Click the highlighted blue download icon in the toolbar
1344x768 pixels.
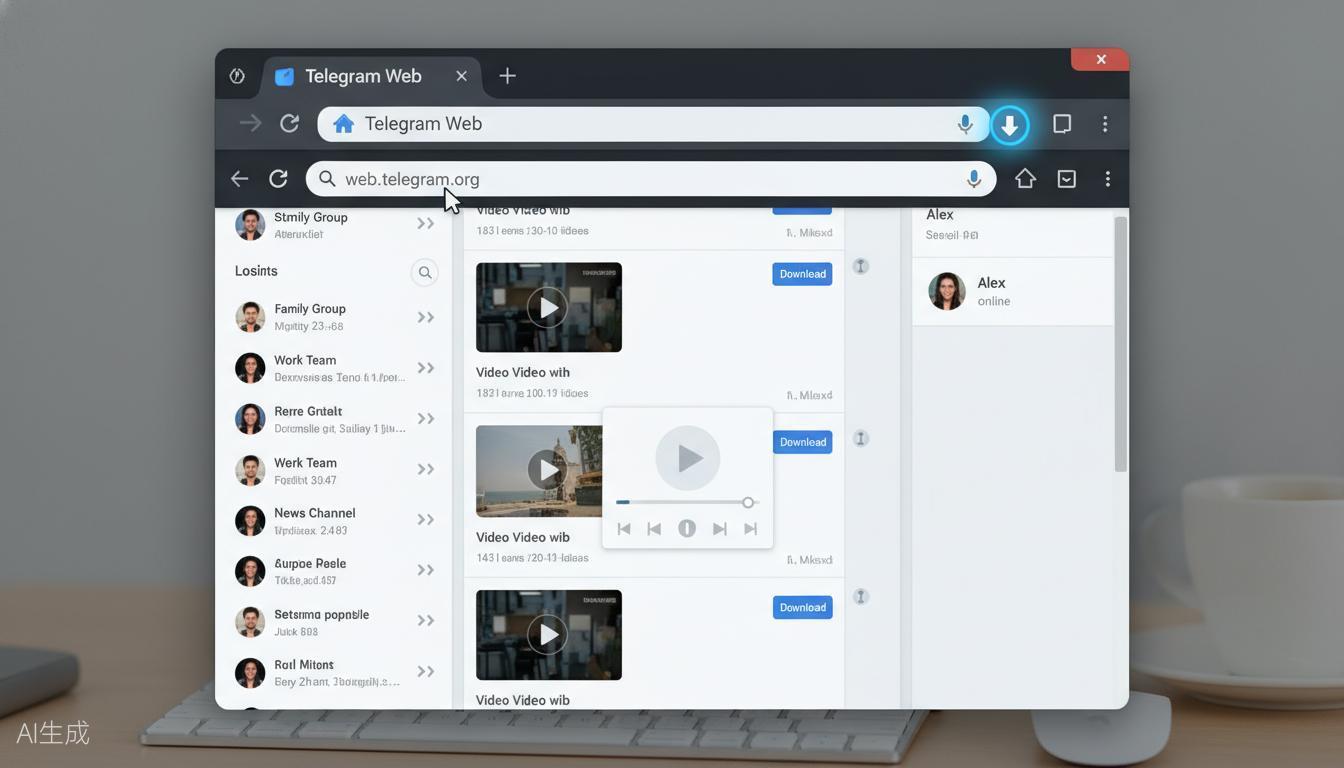tap(1010, 125)
